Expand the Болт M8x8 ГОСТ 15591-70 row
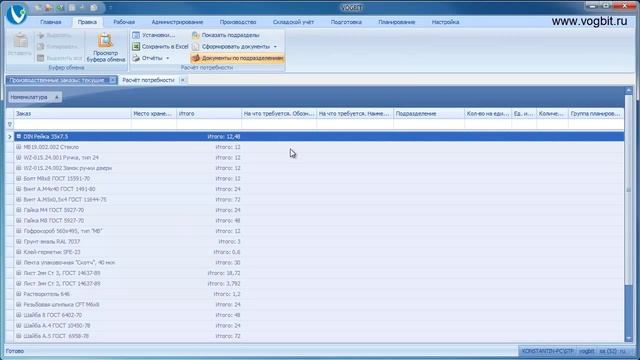This screenshot has height=360, width=640. [x=19, y=178]
